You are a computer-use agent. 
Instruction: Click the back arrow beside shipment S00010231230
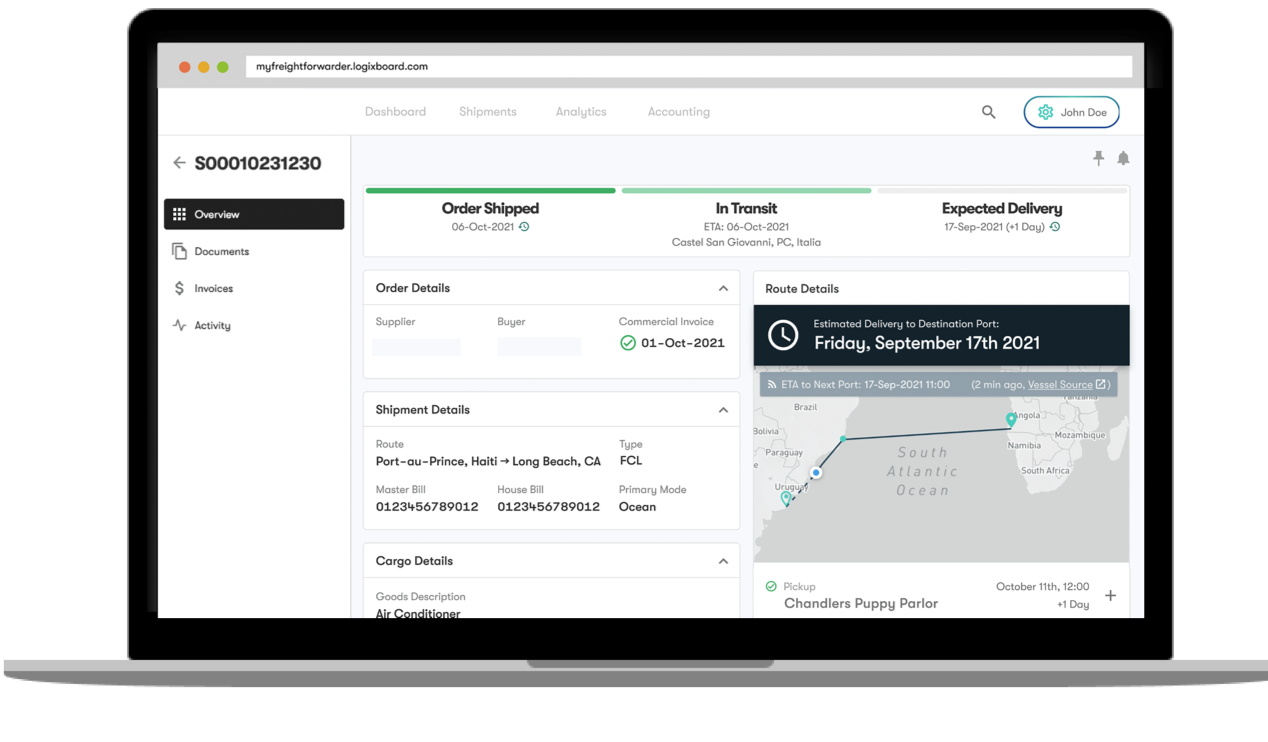(x=179, y=163)
